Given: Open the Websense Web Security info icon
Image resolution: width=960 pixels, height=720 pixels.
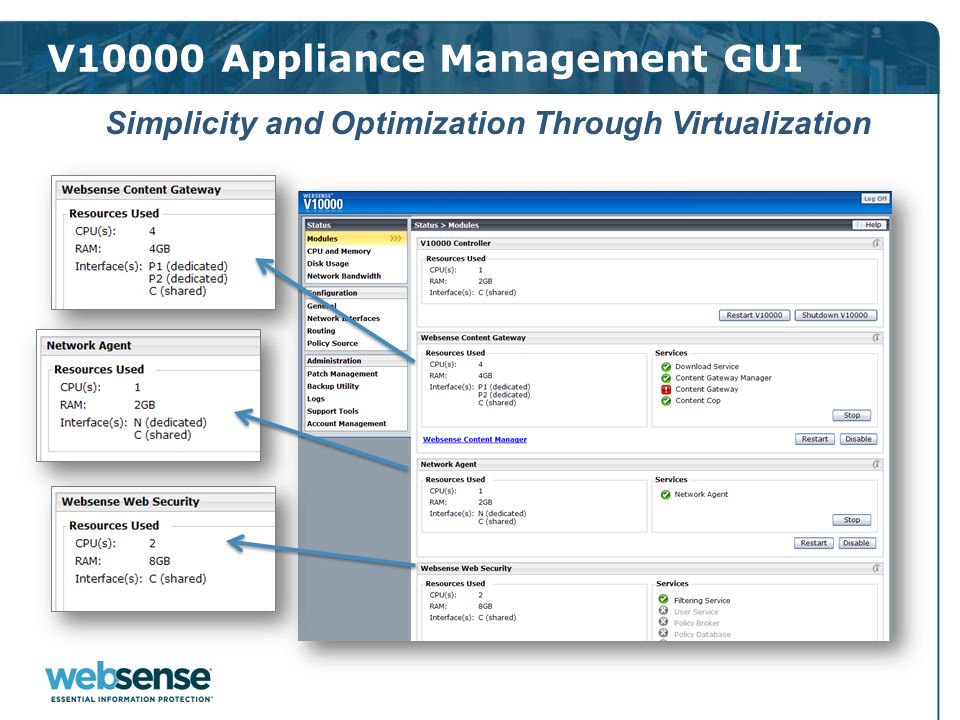Looking at the screenshot, I should (x=876, y=568).
